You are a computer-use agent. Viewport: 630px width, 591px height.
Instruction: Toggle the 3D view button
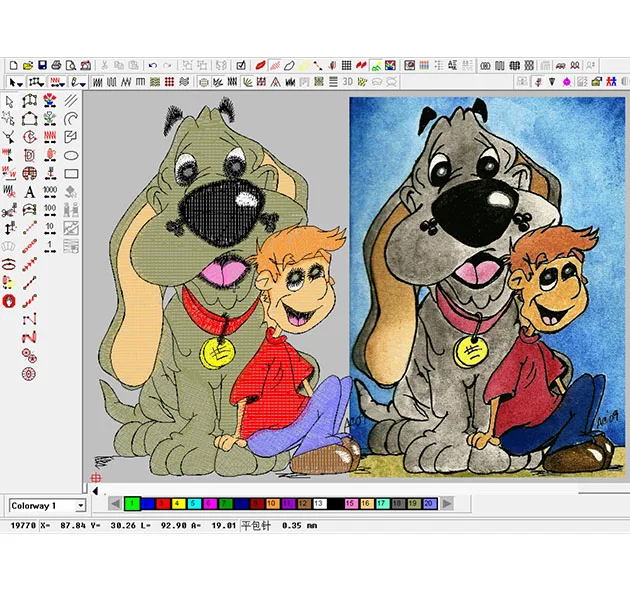pos(348,82)
